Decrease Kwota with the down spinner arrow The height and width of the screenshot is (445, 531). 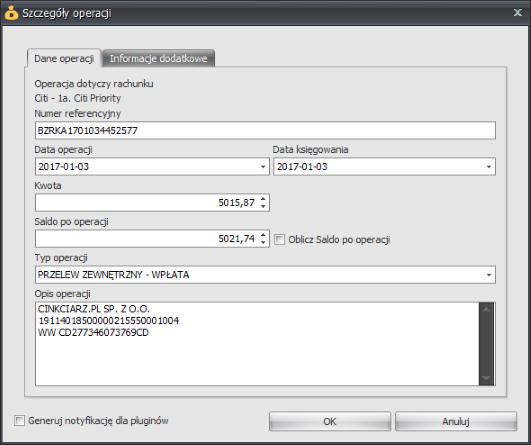point(263,206)
